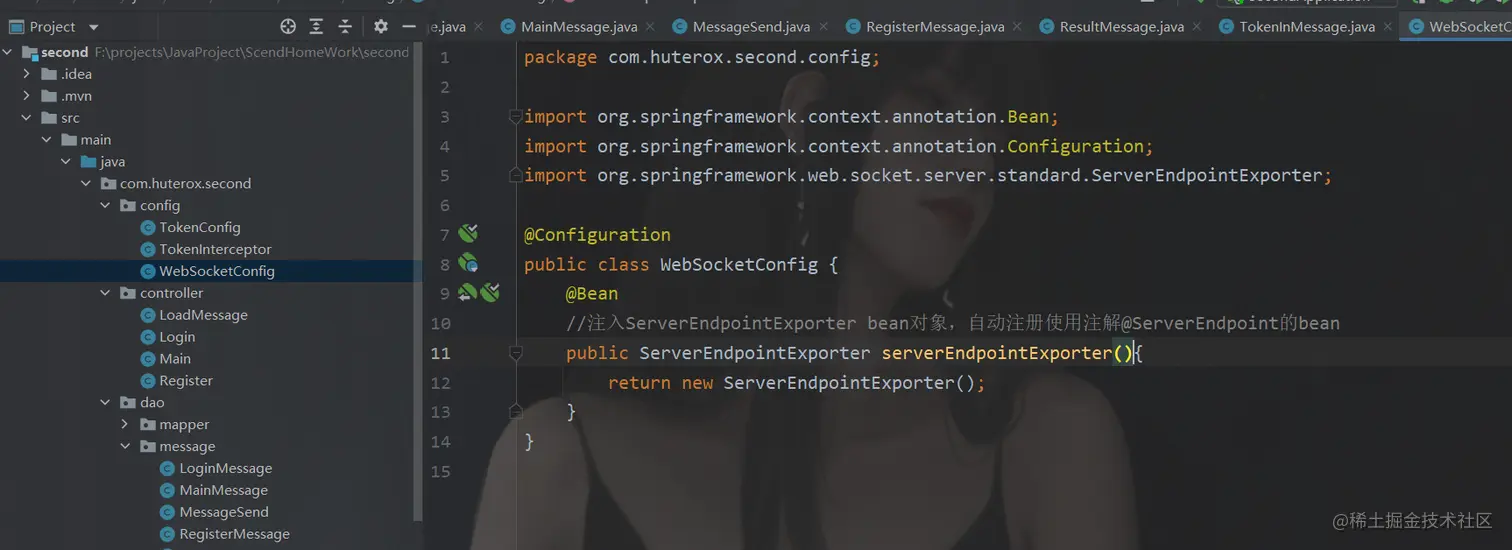Open LoginMessage in message package
The width and height of the screenshot is (1512, 550).
click(x=225, y=468)
